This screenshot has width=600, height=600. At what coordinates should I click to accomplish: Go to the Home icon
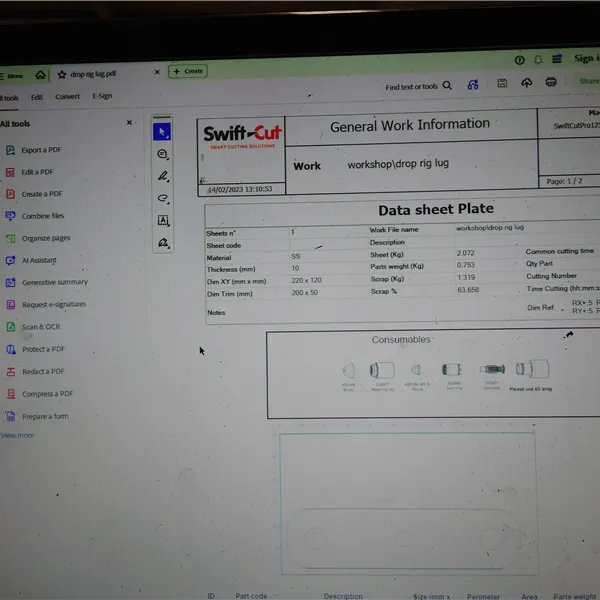click(40, 75)
